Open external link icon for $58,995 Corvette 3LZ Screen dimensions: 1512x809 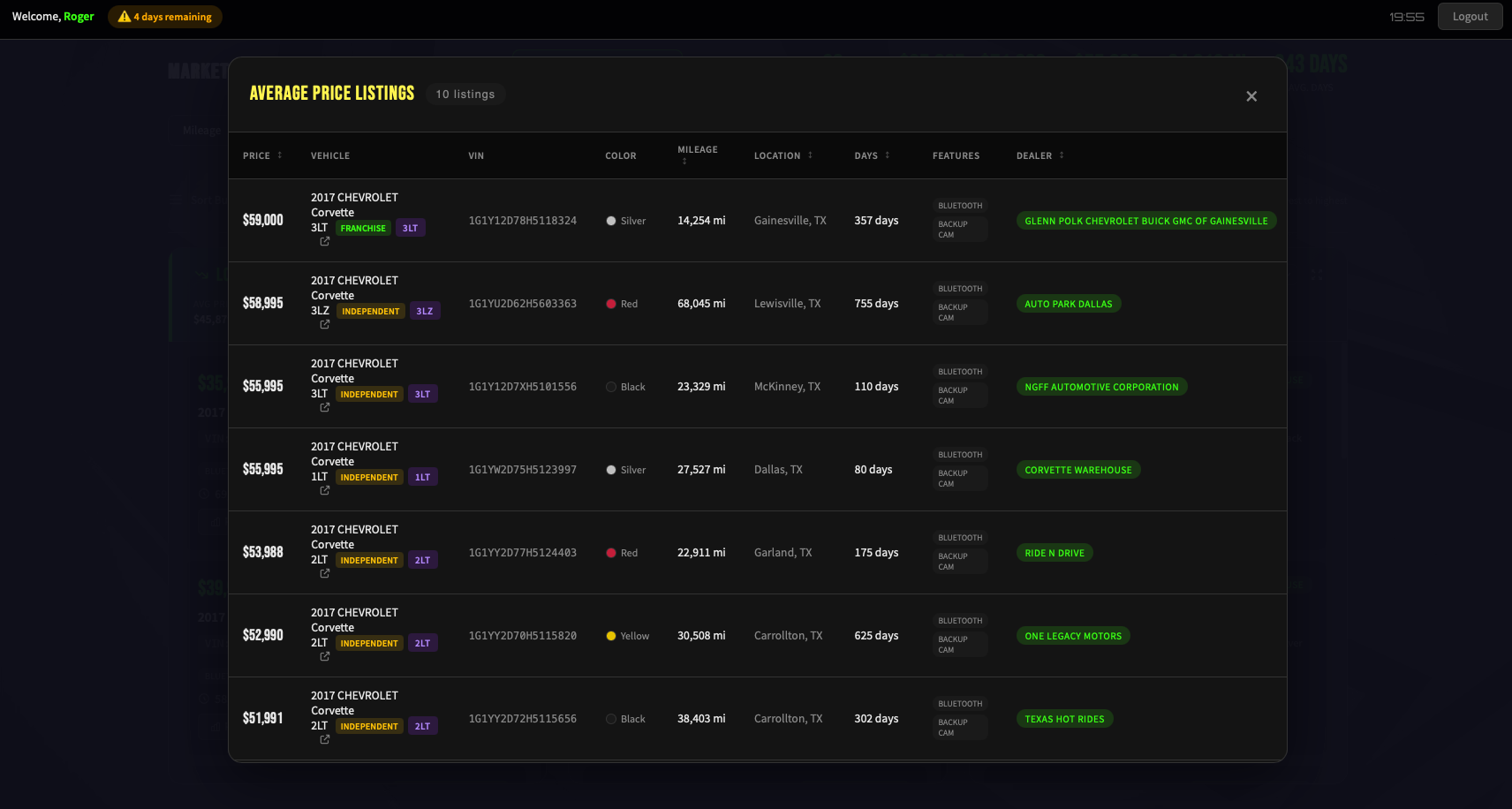pos(325,325)
